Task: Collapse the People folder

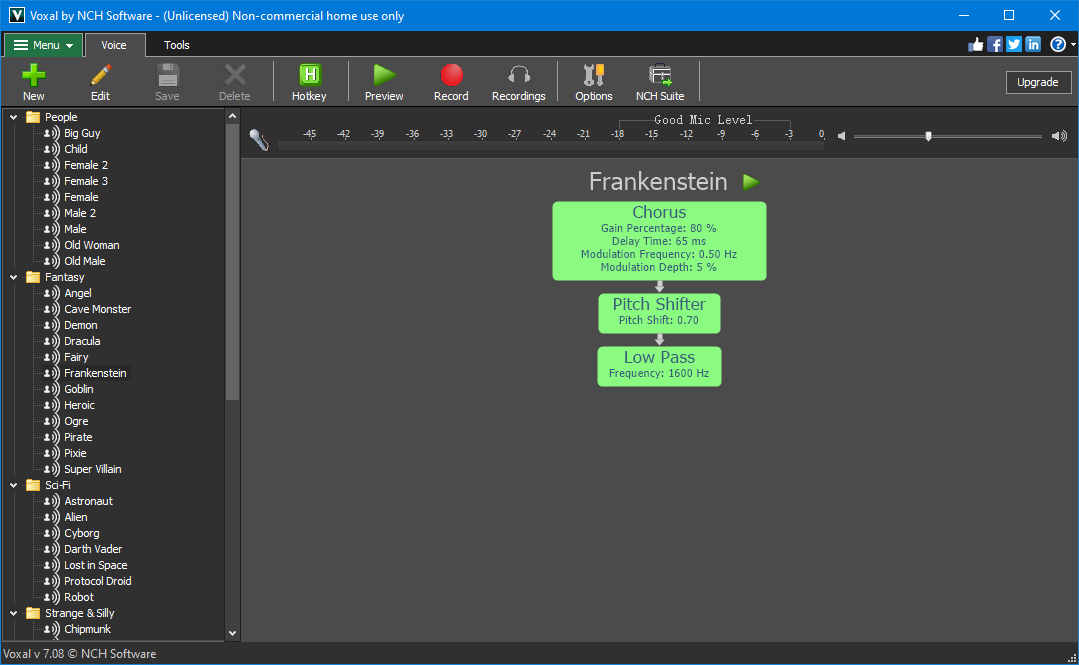Action: (x=13, y=117)
